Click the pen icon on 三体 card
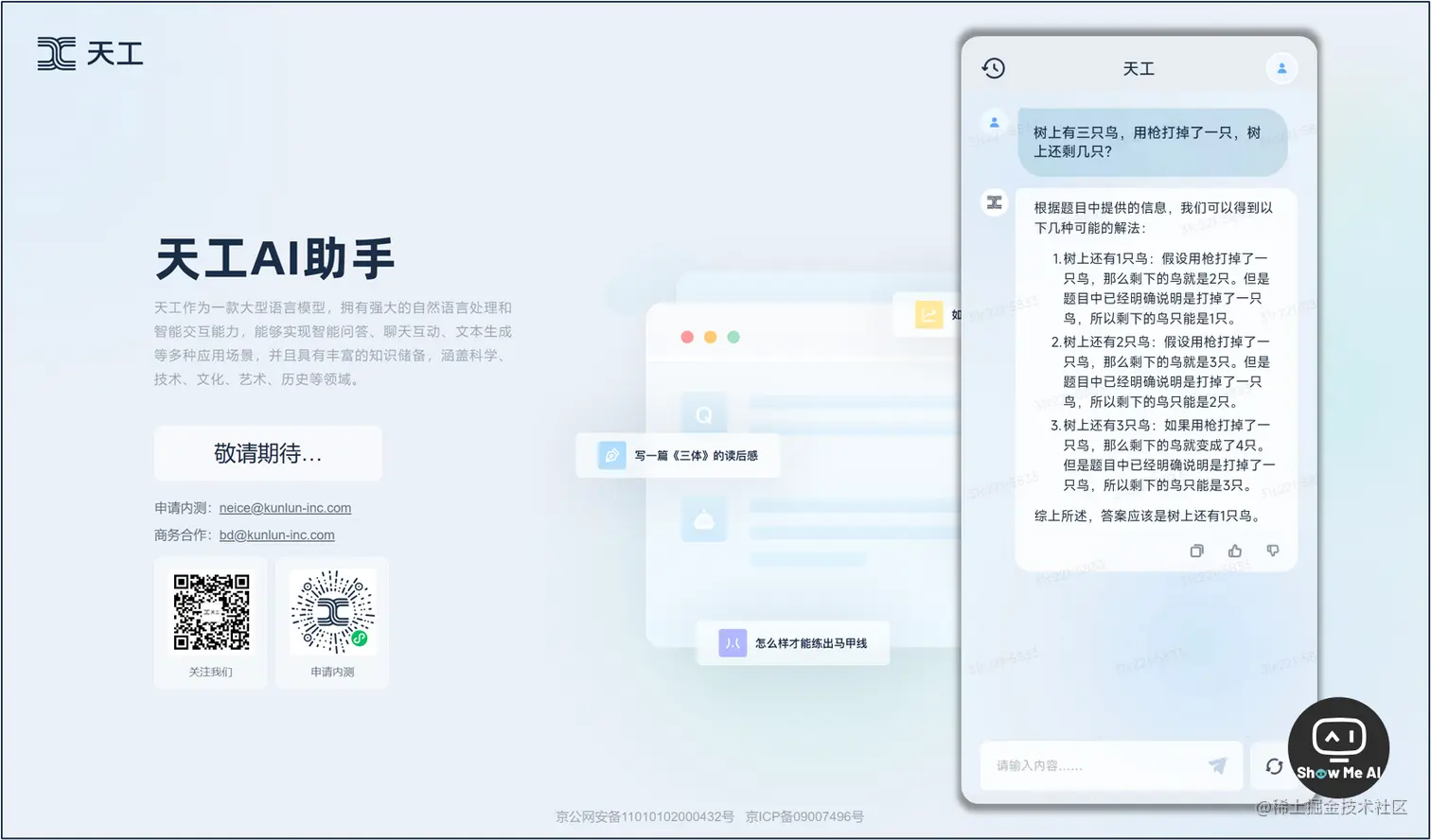Viewport: 1431px width, 840px height. pos(611,456)
